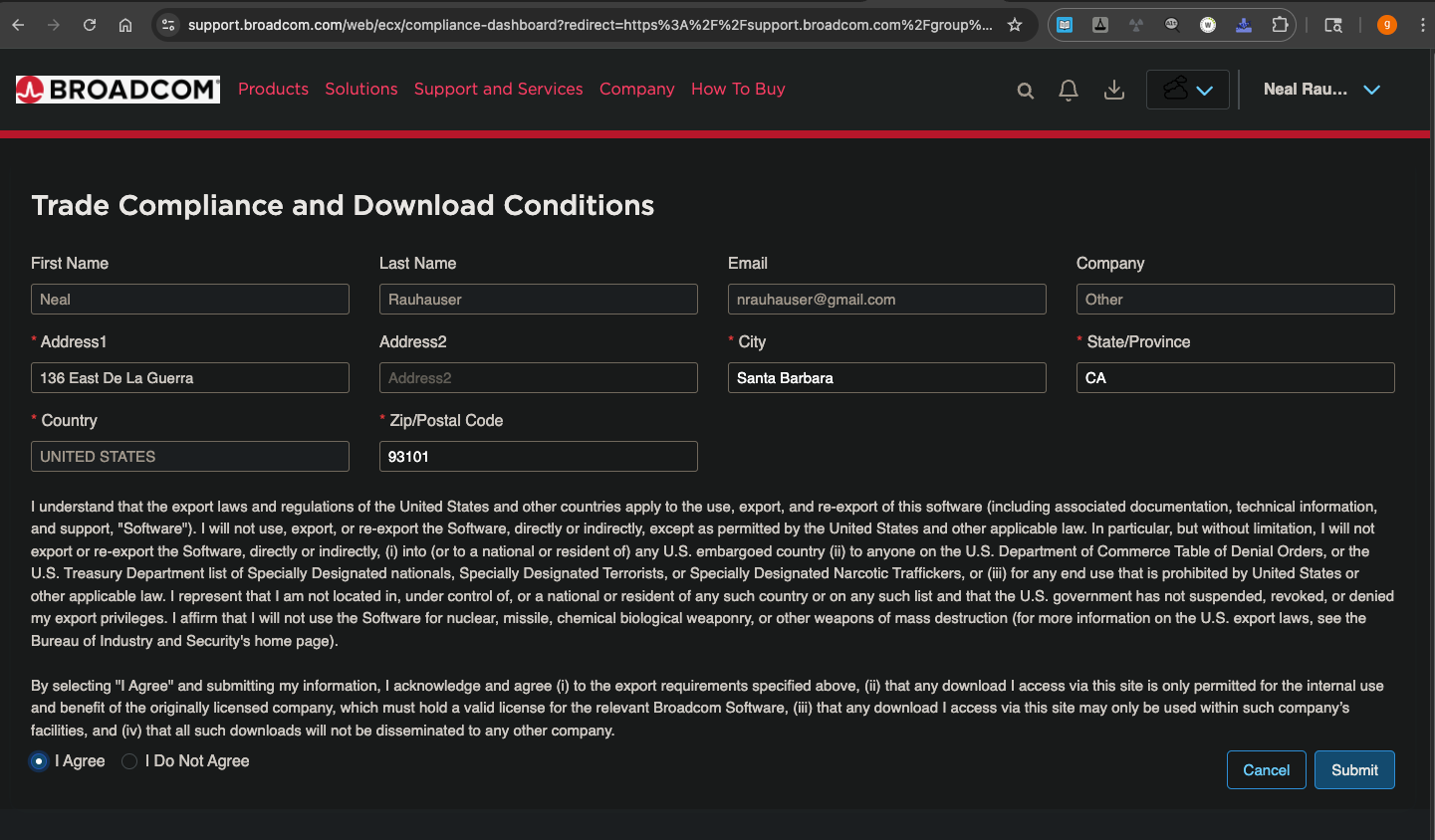Open the How To Buy menu
Viewport: 1435px width, 840px height.
click(x=738, y=89)
